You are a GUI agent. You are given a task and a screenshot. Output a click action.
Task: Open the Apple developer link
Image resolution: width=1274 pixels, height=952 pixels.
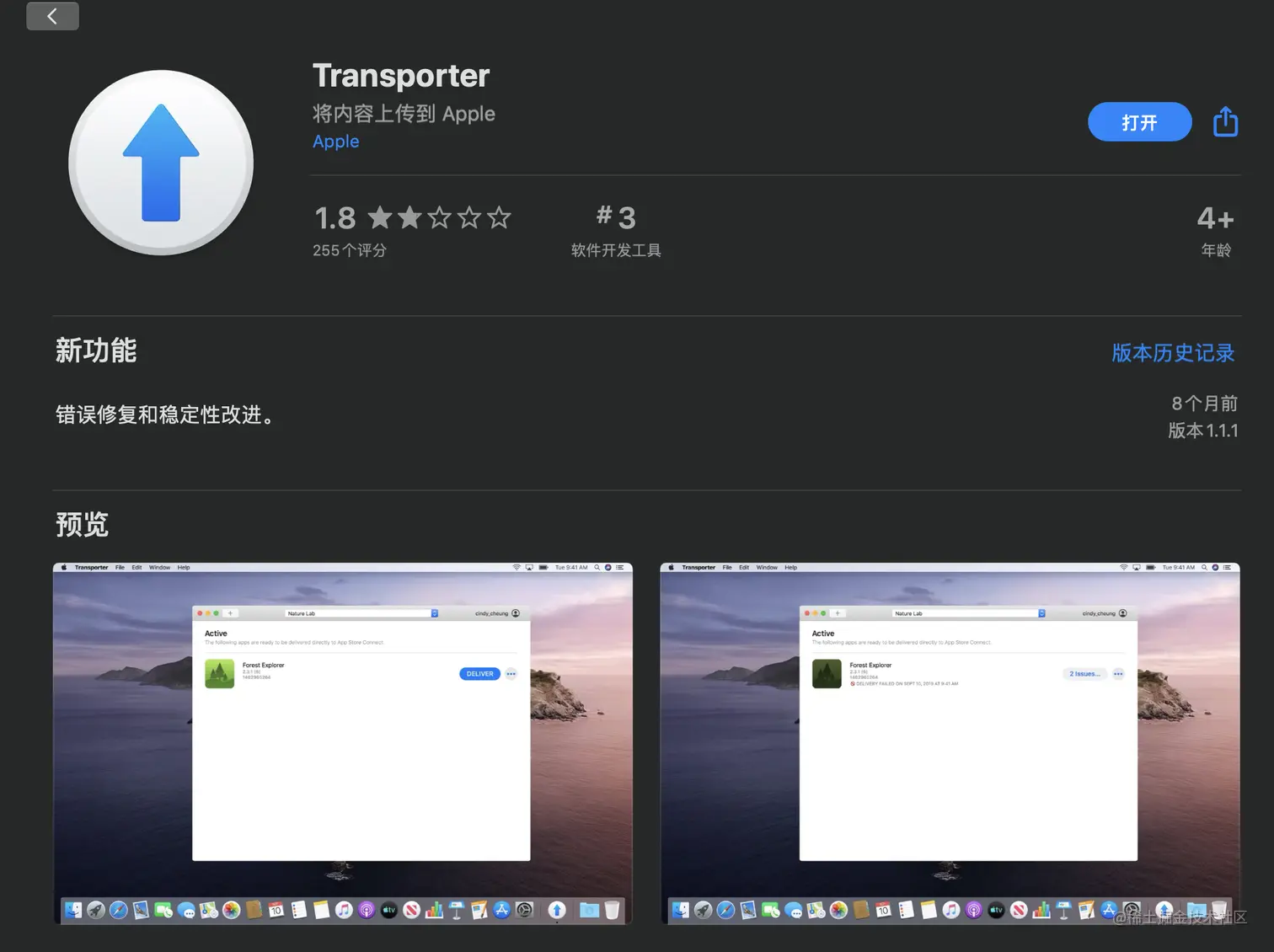pos(335,142)
